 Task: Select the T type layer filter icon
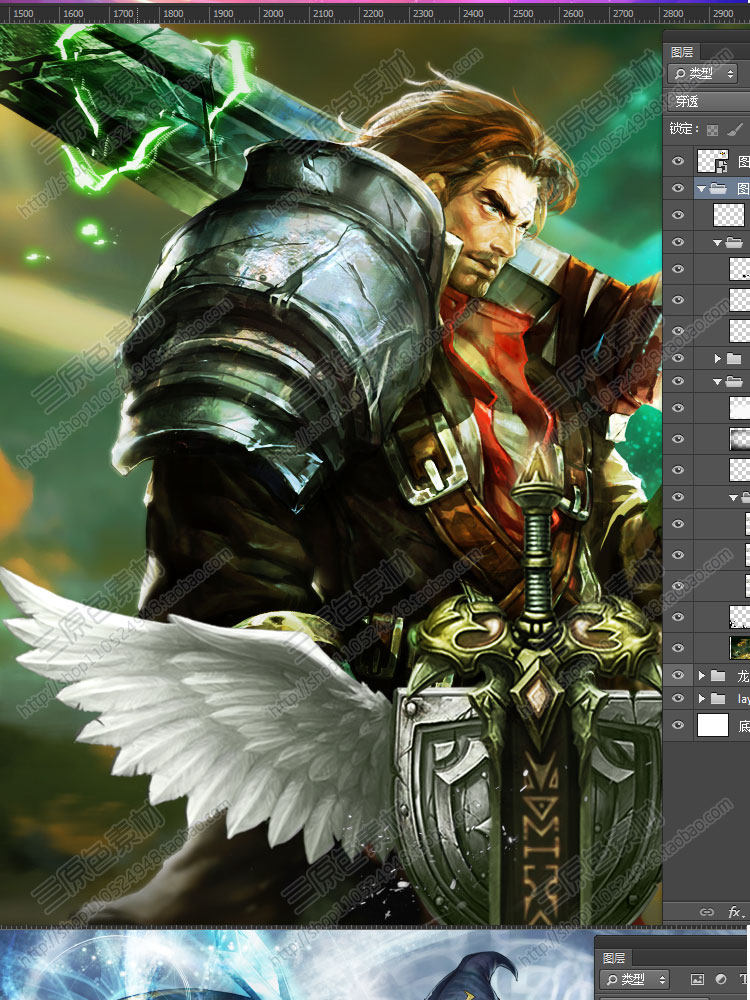[744, 978]
